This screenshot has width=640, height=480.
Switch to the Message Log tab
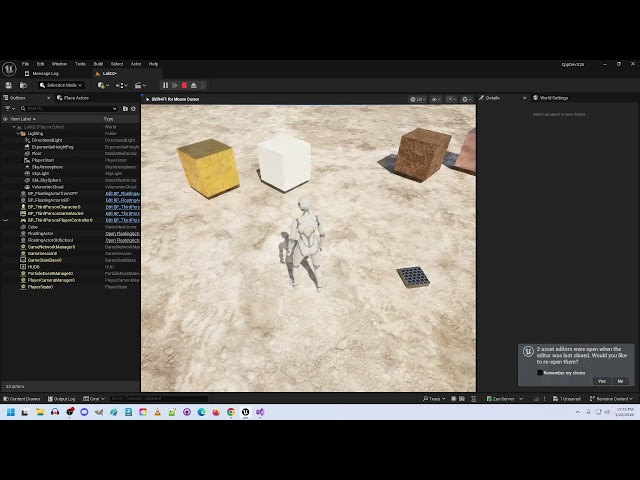[45, 73]
